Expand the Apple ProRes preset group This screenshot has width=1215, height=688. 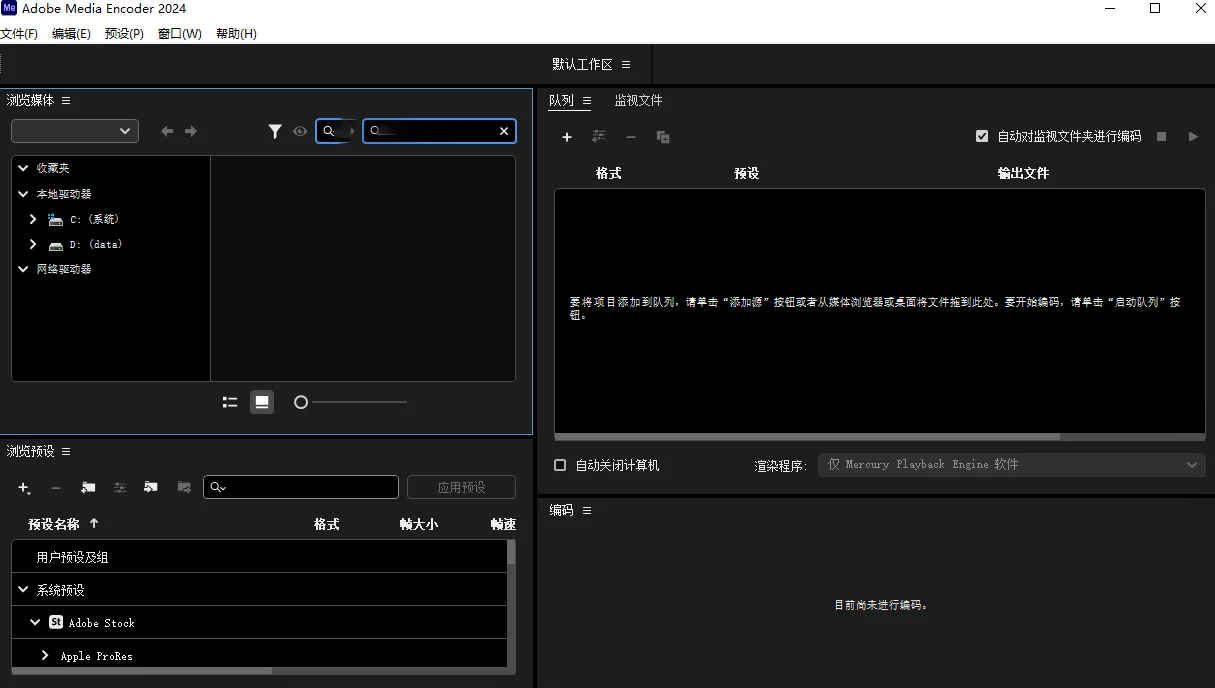coord(45,656)
